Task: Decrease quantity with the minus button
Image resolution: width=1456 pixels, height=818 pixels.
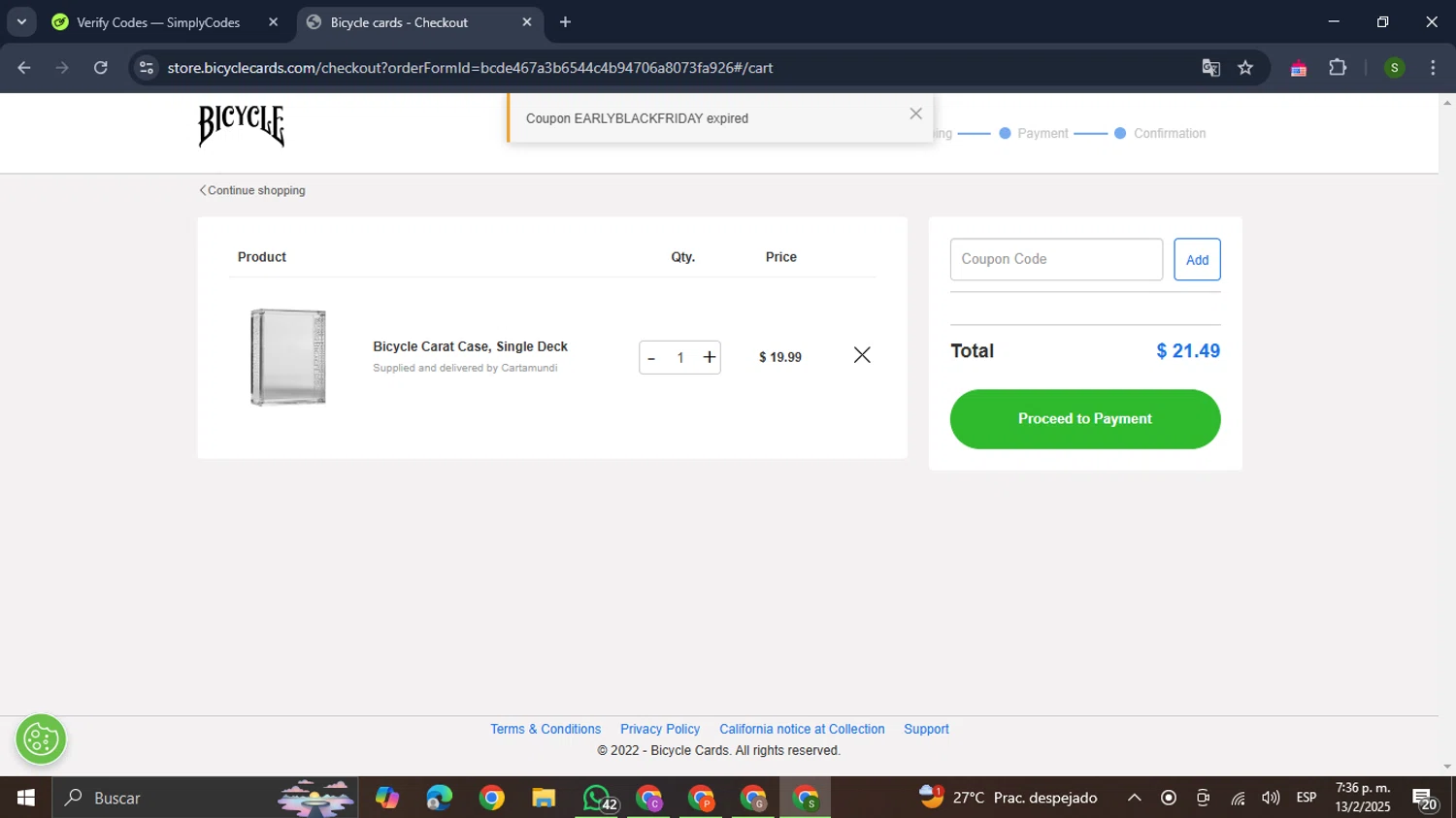Action: click(651, 358)
